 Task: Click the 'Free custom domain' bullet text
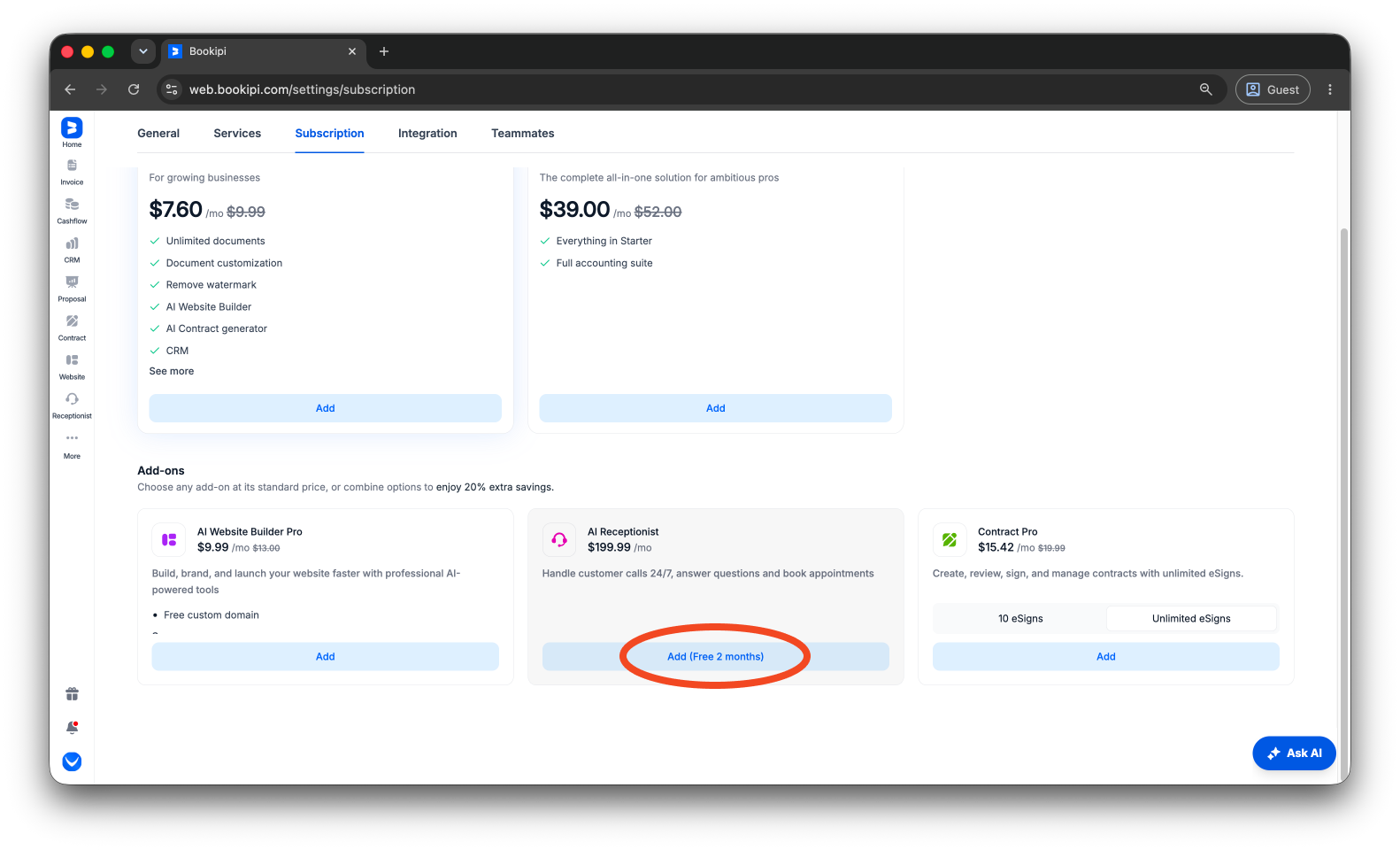pos(212,615)
